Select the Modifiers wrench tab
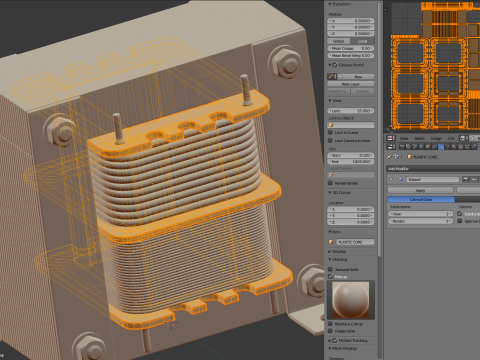 point(441,146)
